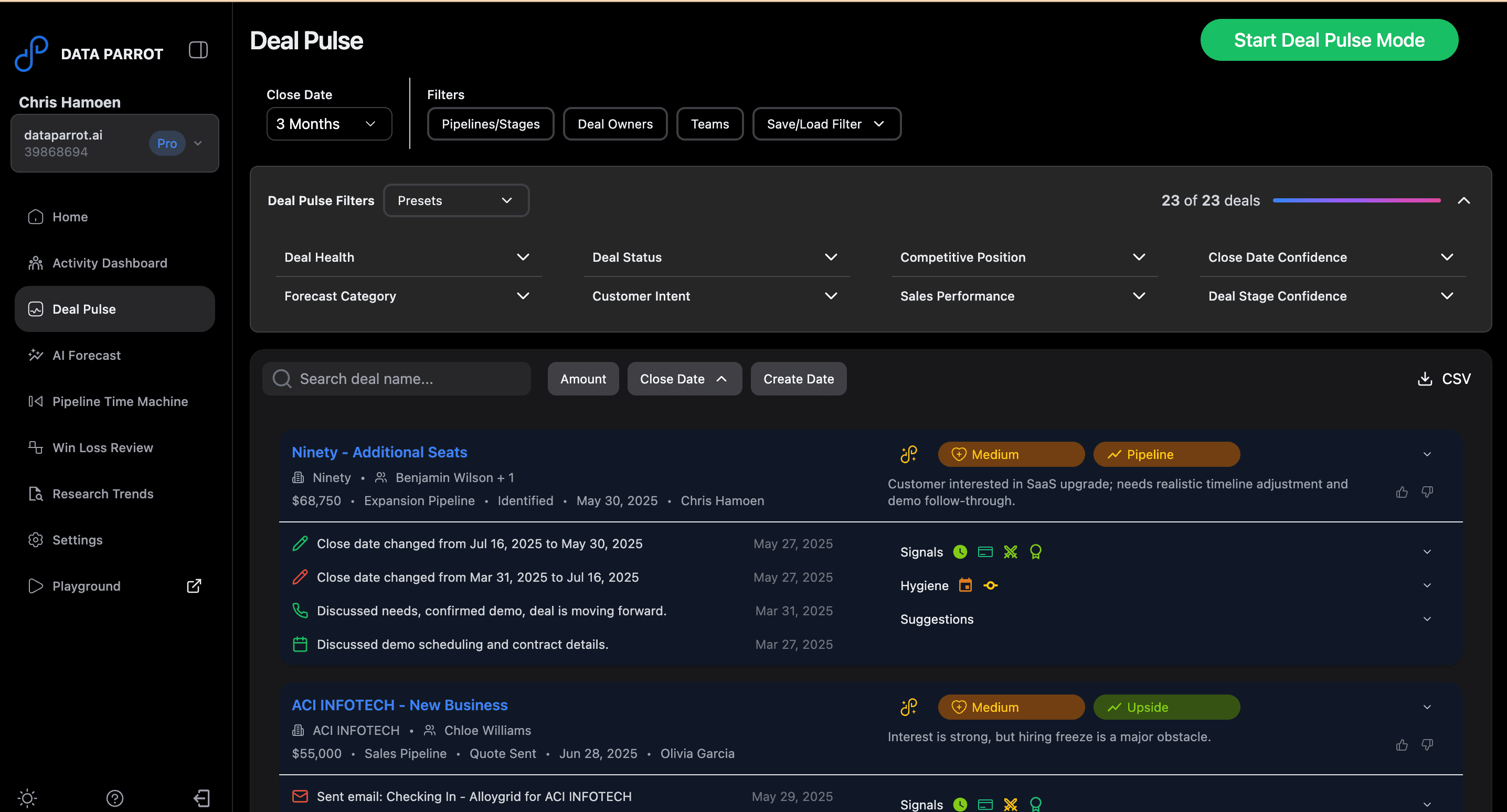Screen dimensions: 1507x812
Task: Expand the Deal Status filter
Action: [x=716, y=257]
